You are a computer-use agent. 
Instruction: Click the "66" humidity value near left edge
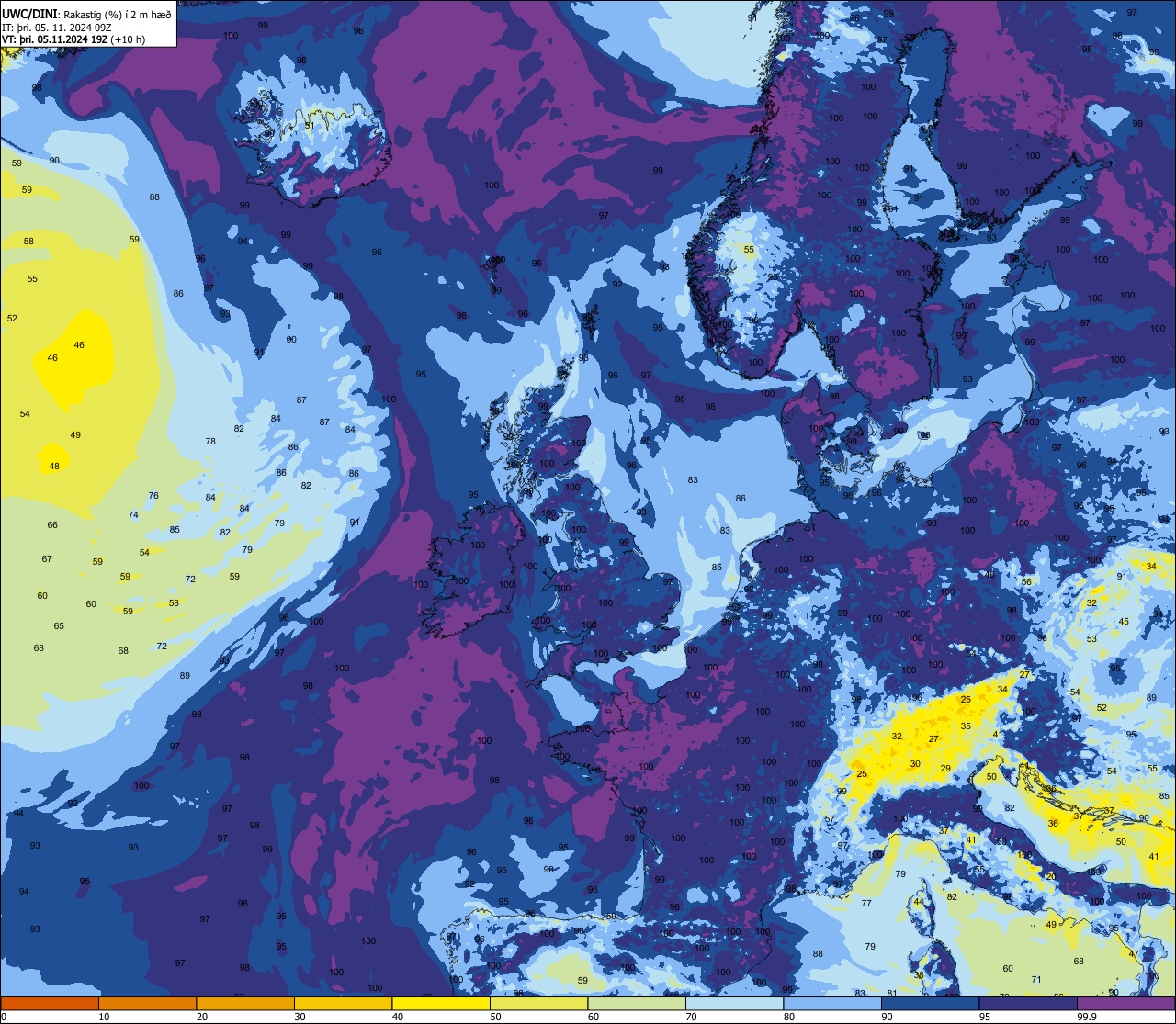tap(52, 525)
